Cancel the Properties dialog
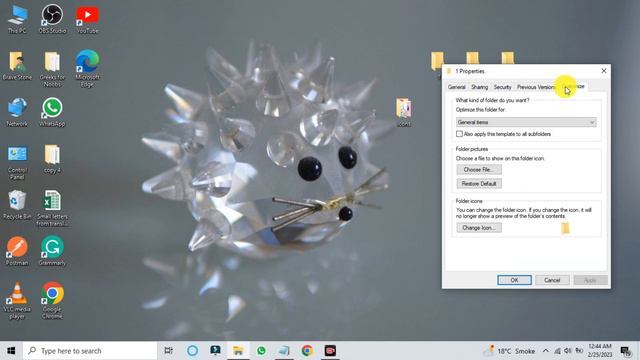This screenshot has width=640, height=360. click(552, 280)
